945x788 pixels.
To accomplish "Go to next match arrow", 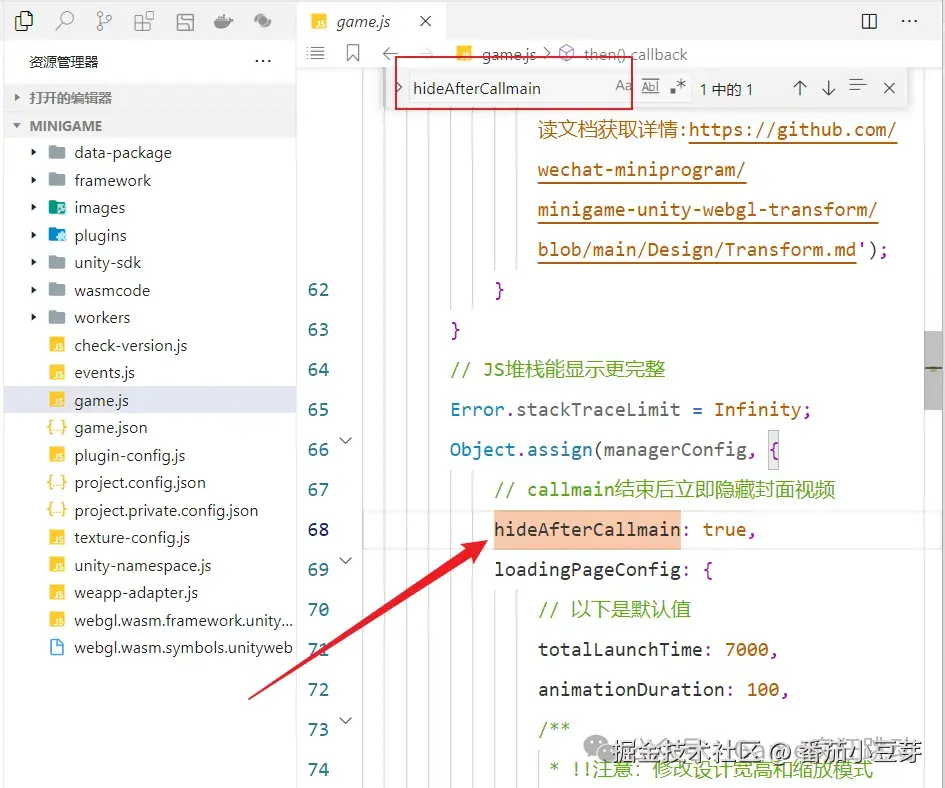I will coord(829,89).
